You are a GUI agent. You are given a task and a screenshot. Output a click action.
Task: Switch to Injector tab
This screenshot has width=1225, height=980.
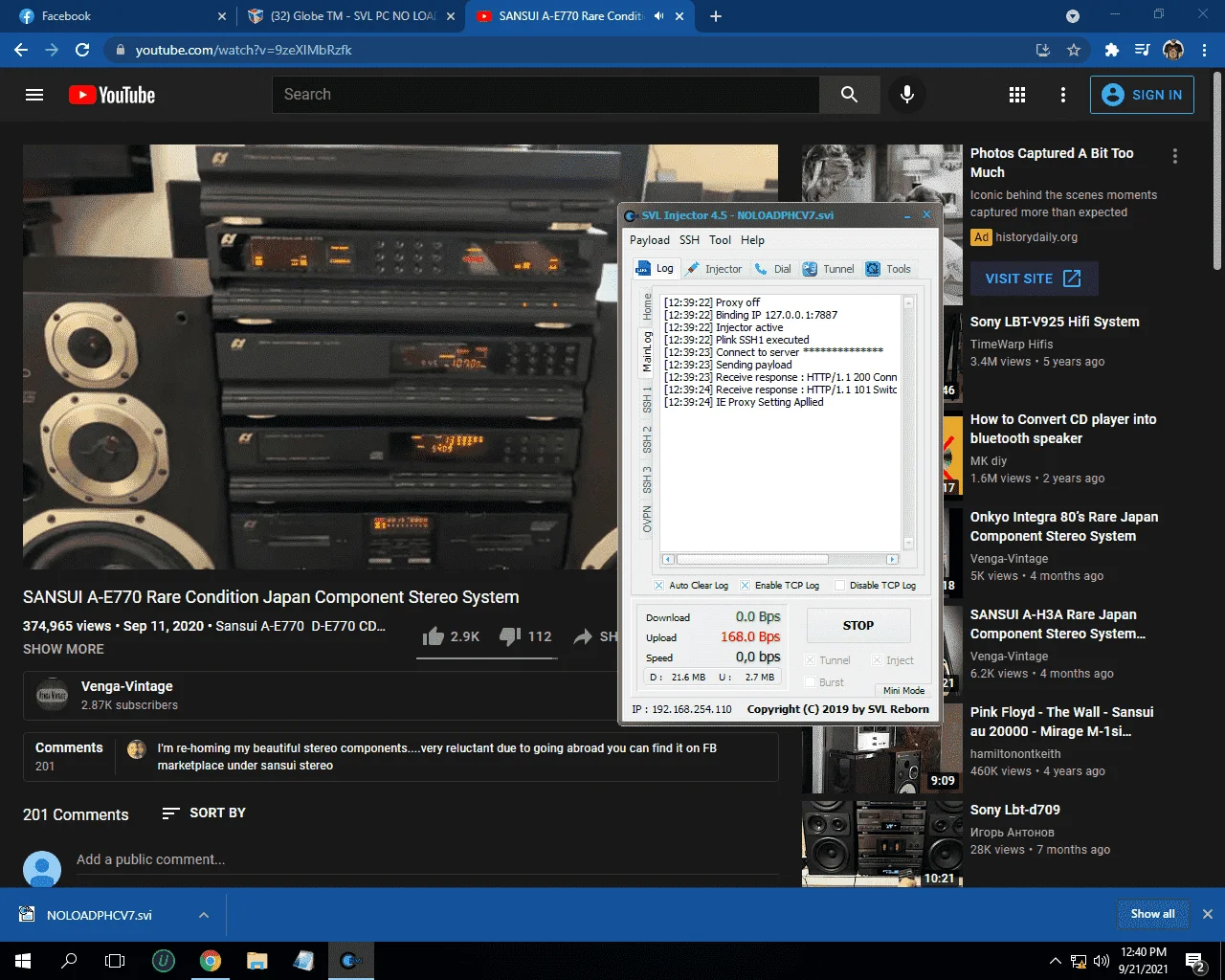coord(714,269)
